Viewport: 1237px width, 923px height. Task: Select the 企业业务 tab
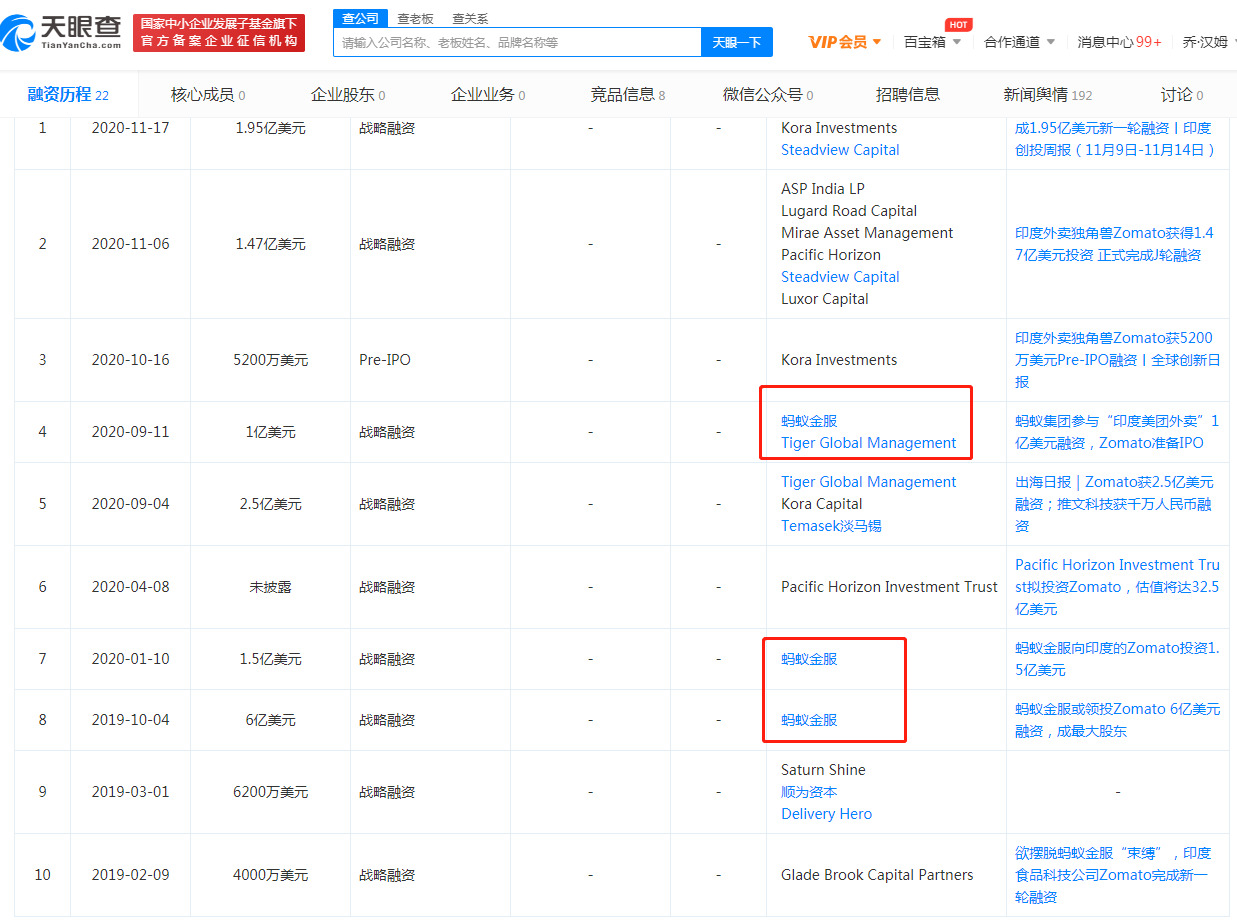pyautogui.click(x=488, y=95)
